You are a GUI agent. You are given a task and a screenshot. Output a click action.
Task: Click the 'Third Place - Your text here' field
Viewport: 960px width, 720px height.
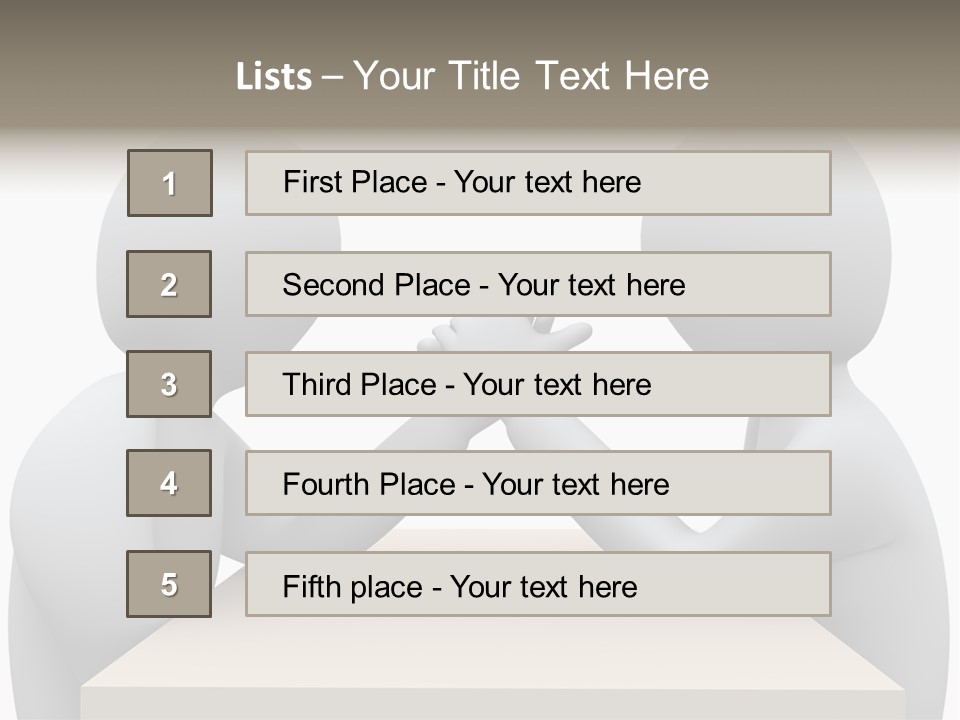pos(538,384)
